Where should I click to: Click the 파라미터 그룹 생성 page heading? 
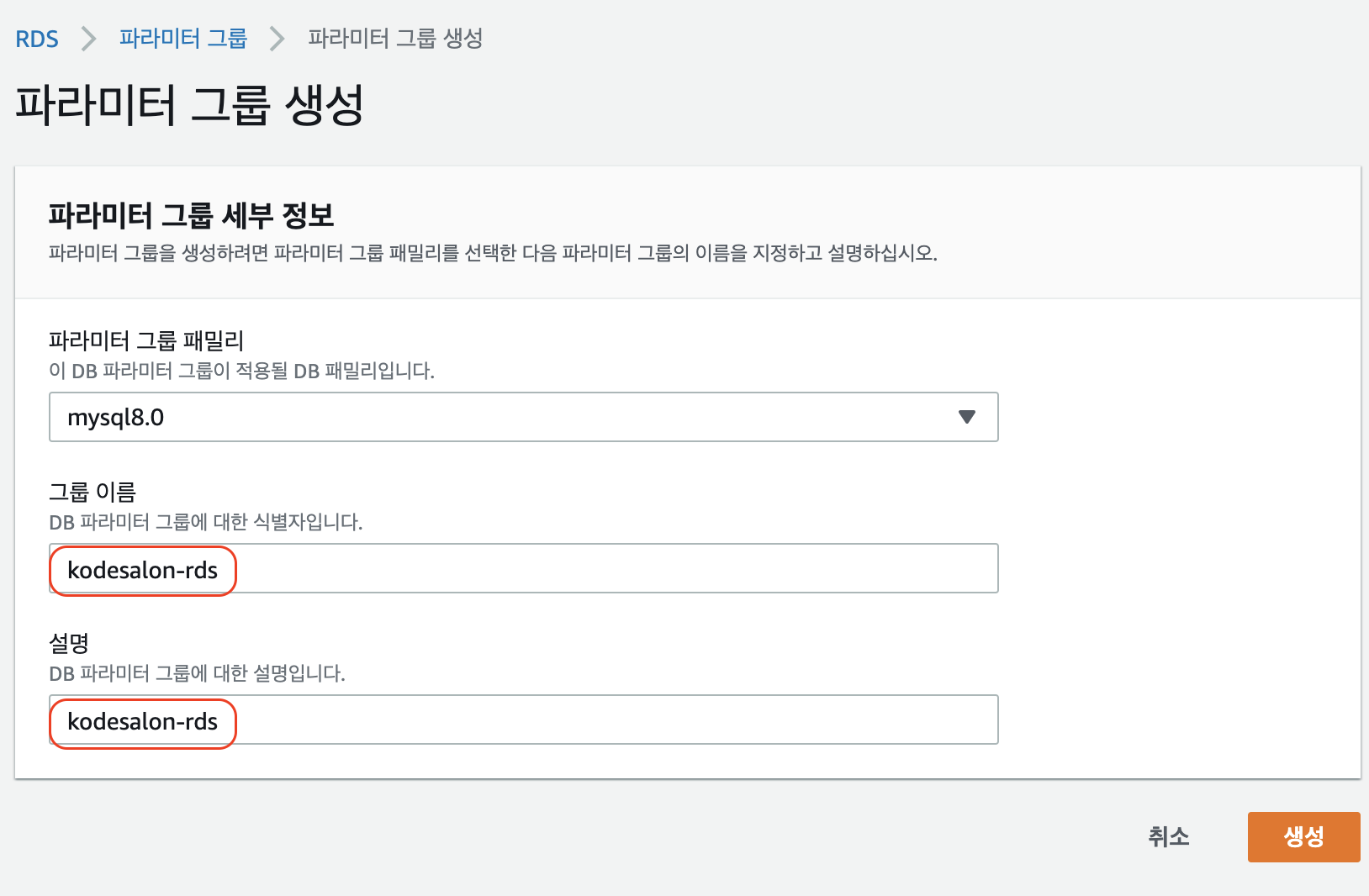coord(190,105)
